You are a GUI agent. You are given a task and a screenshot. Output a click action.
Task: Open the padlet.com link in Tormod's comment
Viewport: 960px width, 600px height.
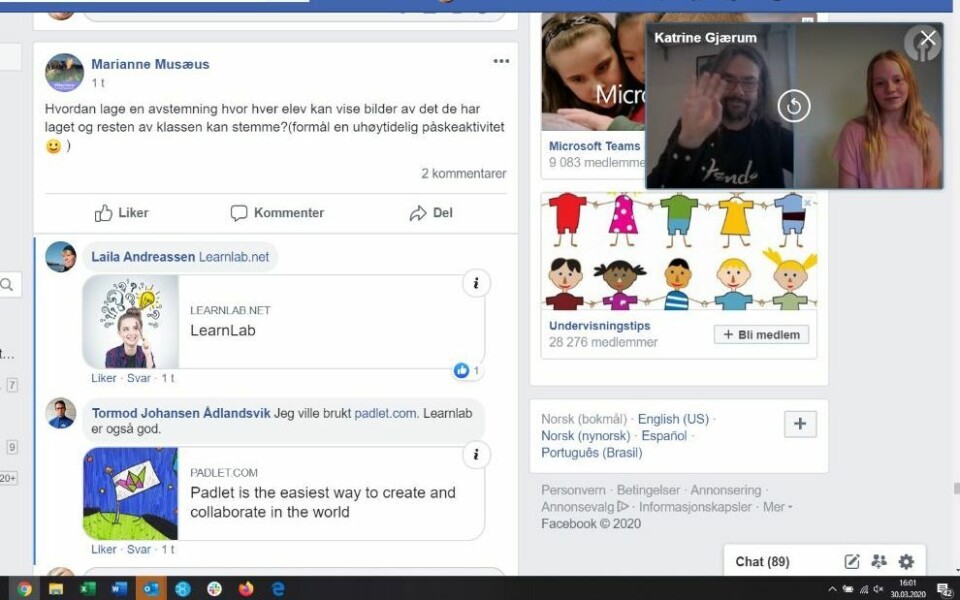pos(386,413)
